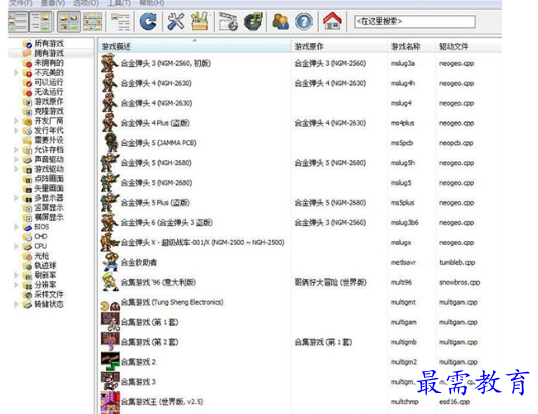This screenshot has height=414, width=538.
Task: Select the 分辨率 tree item
Action: click(x=45, y=285)
